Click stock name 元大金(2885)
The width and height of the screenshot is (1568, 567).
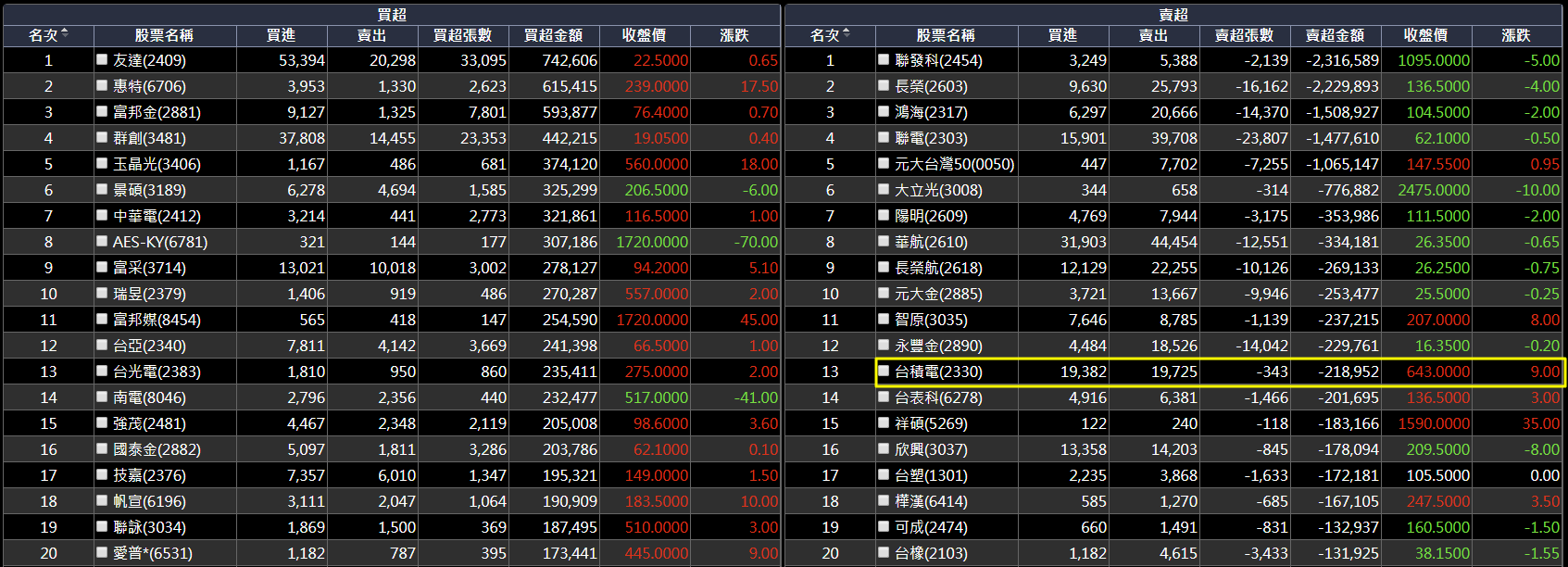click(938, 294)
